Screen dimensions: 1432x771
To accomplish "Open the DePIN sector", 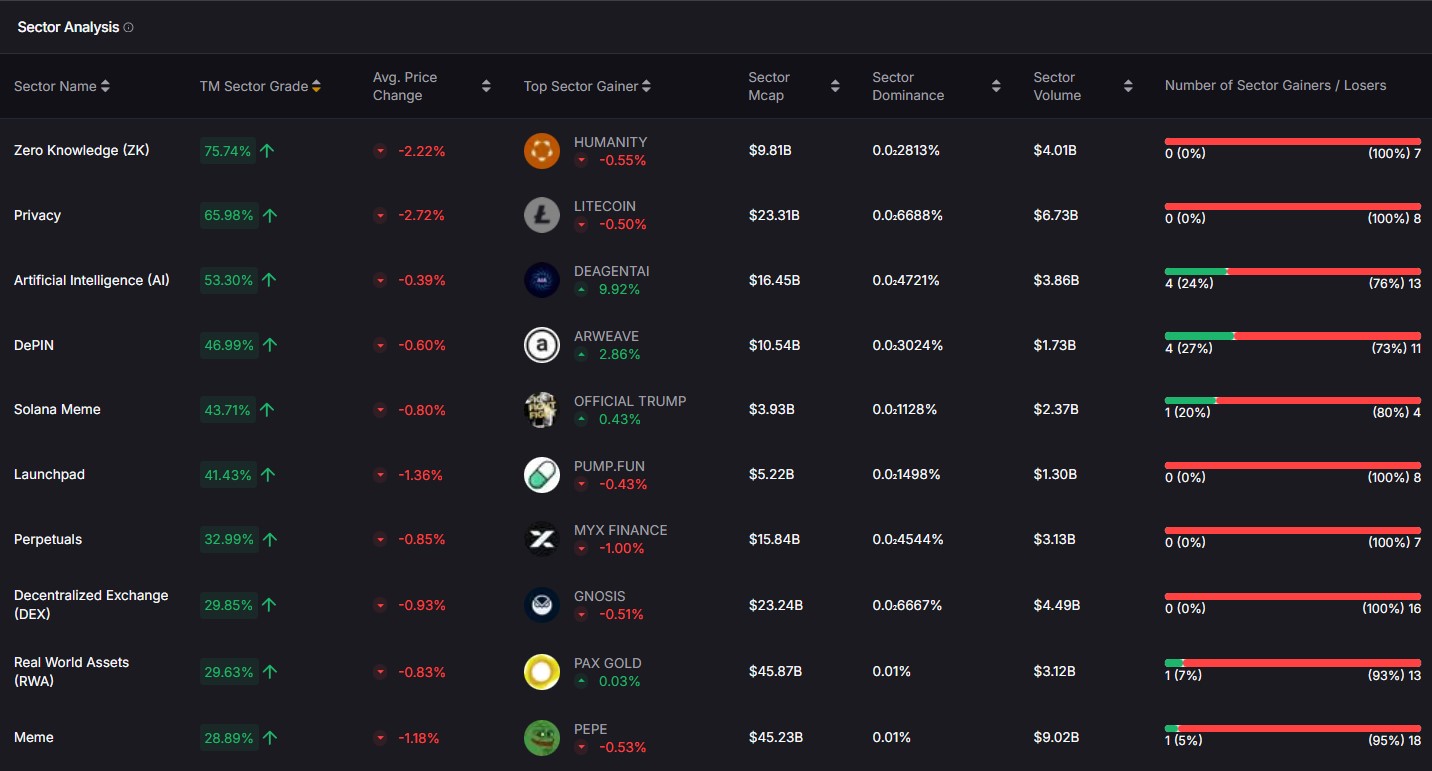I will point(34,345).
